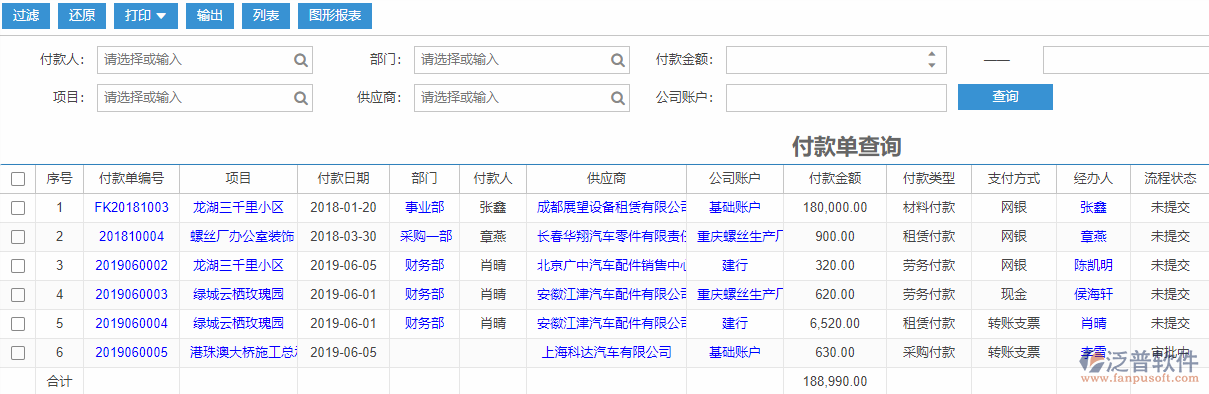The image size is (1209, 394).
Task: Select the 合计 total row label
Action: coord(59,381)
